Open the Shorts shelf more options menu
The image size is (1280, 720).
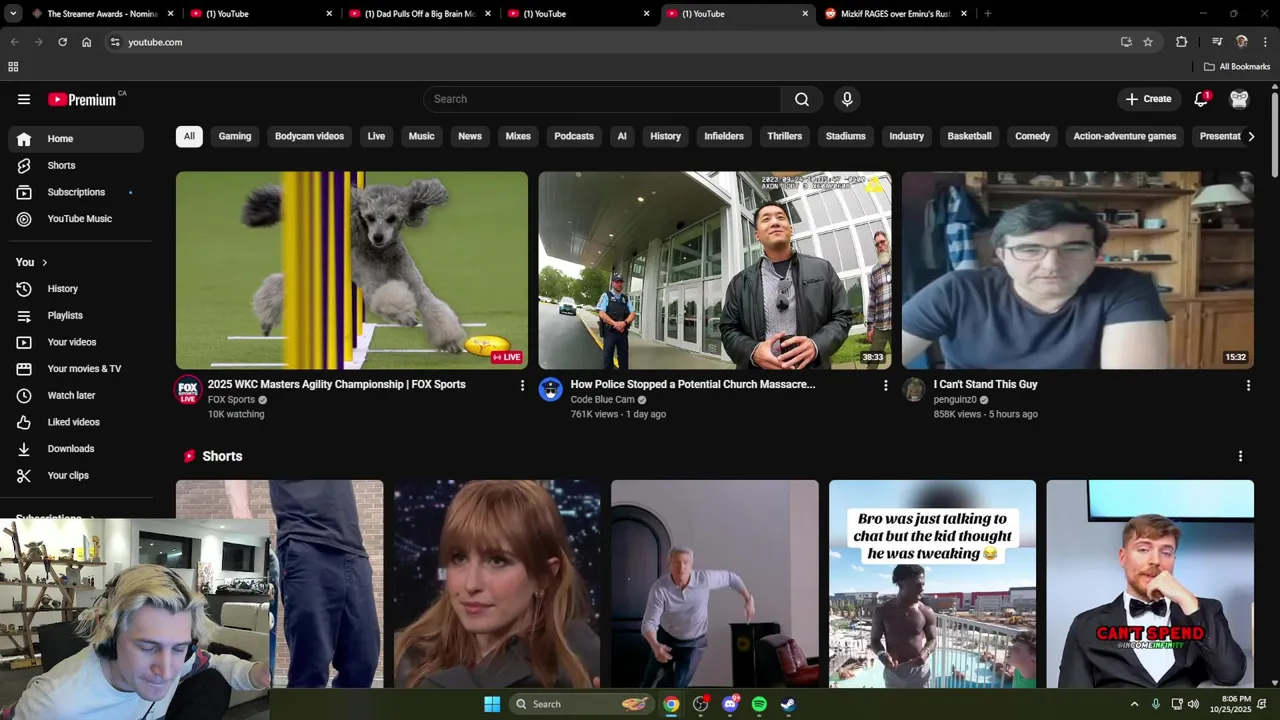pyautogui.click(x=1240, y=456)
